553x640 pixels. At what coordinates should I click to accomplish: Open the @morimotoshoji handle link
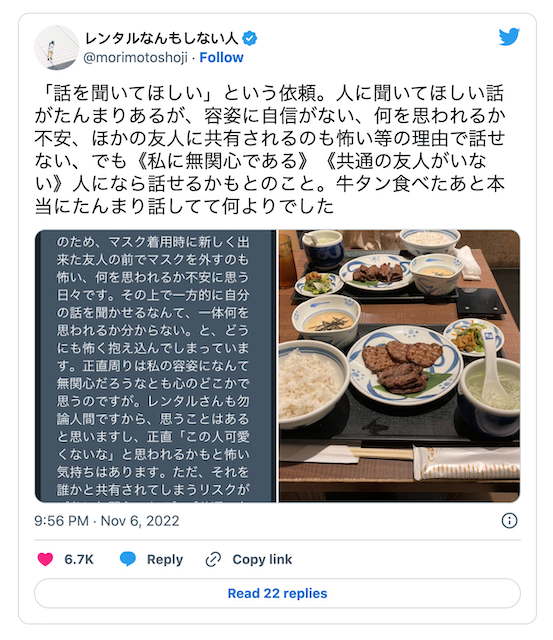tap(135, 58)
